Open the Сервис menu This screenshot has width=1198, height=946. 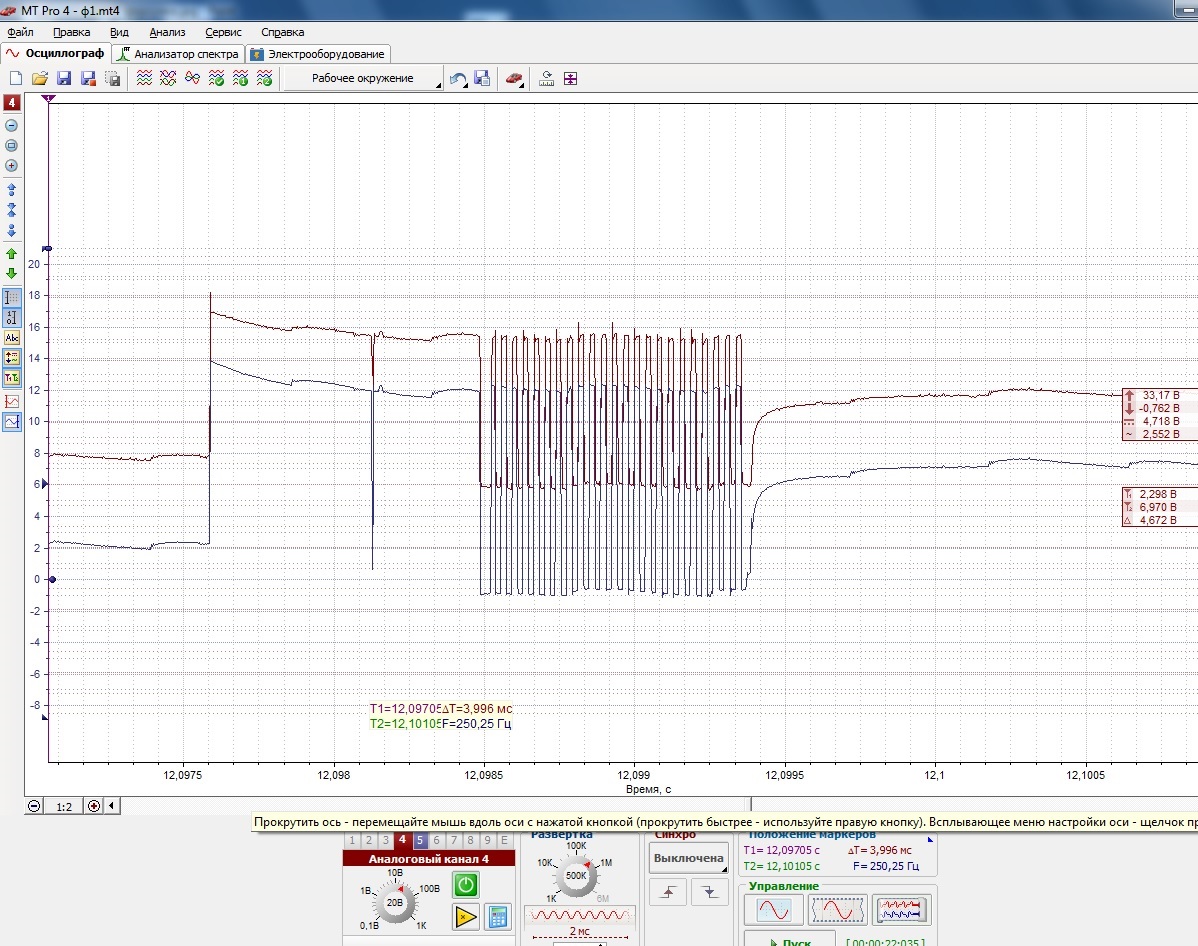pos(223,32)
